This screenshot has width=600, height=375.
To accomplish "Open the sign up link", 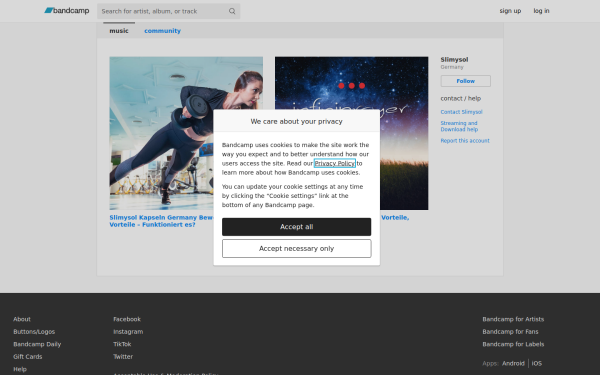I will [510, 11].
